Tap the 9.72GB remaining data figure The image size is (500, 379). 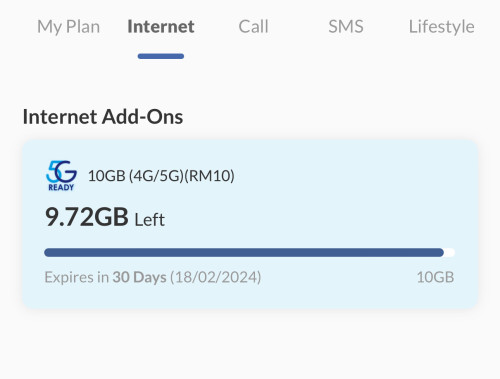[87, 217]
